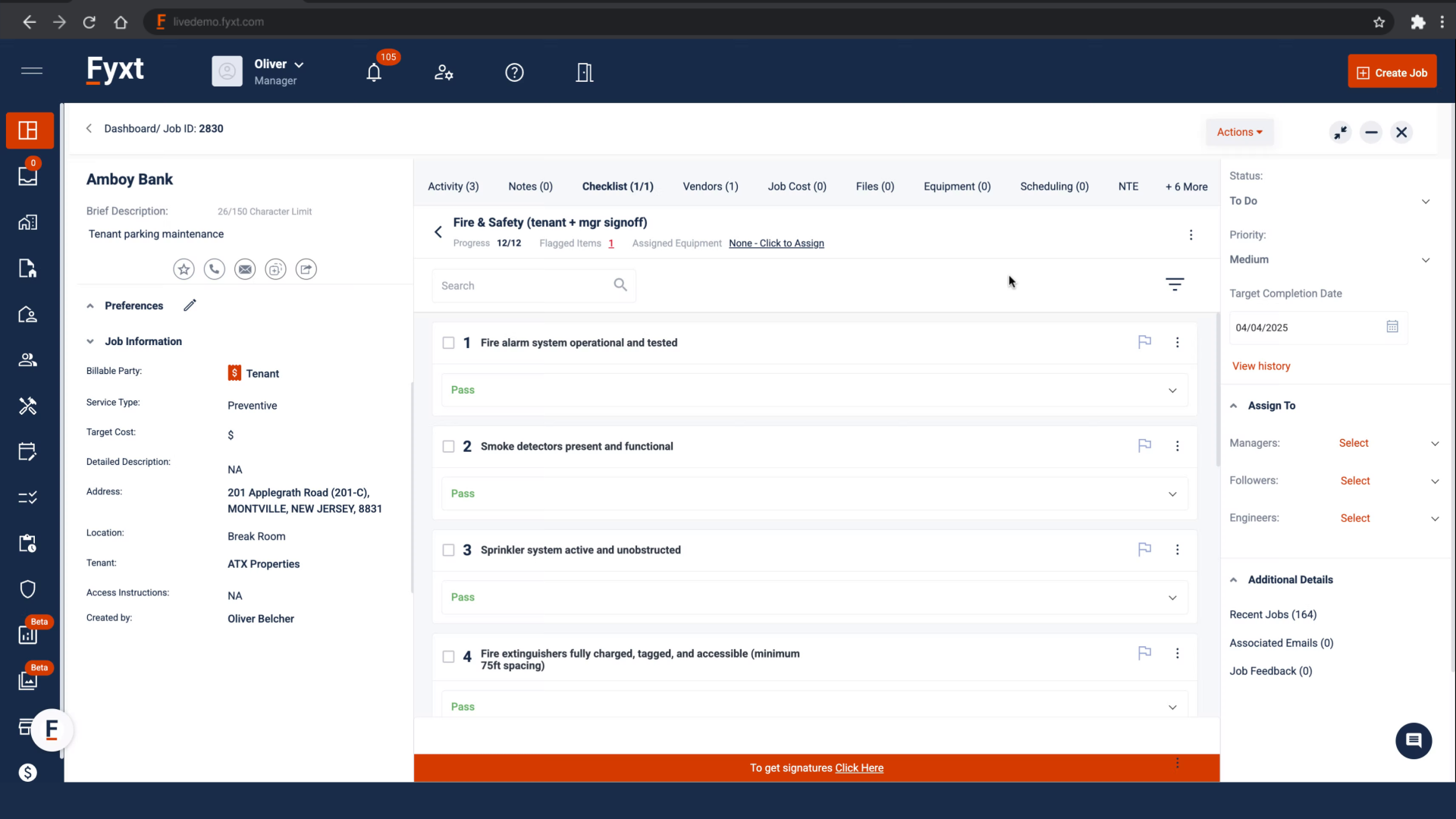
Task: Flag the Fire alarm system checklist item
Action: pyautogui.click(x=1144, y=342)
